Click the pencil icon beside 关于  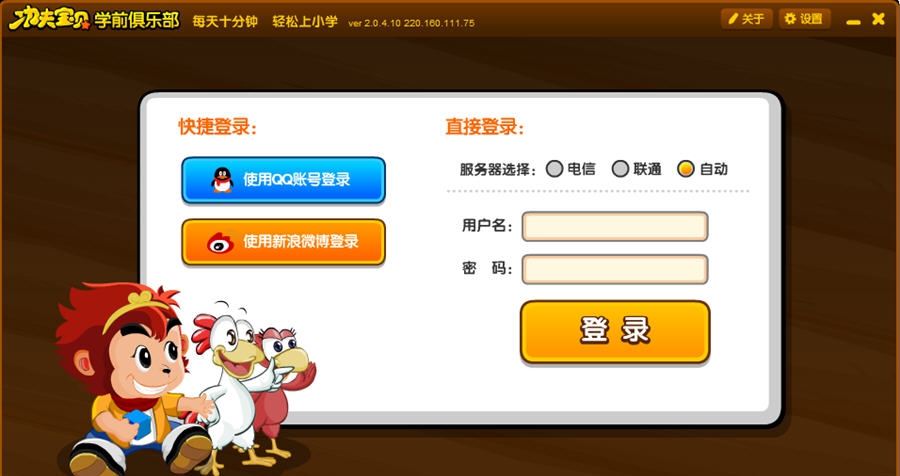pyautogui.click(x=732, y=19)
